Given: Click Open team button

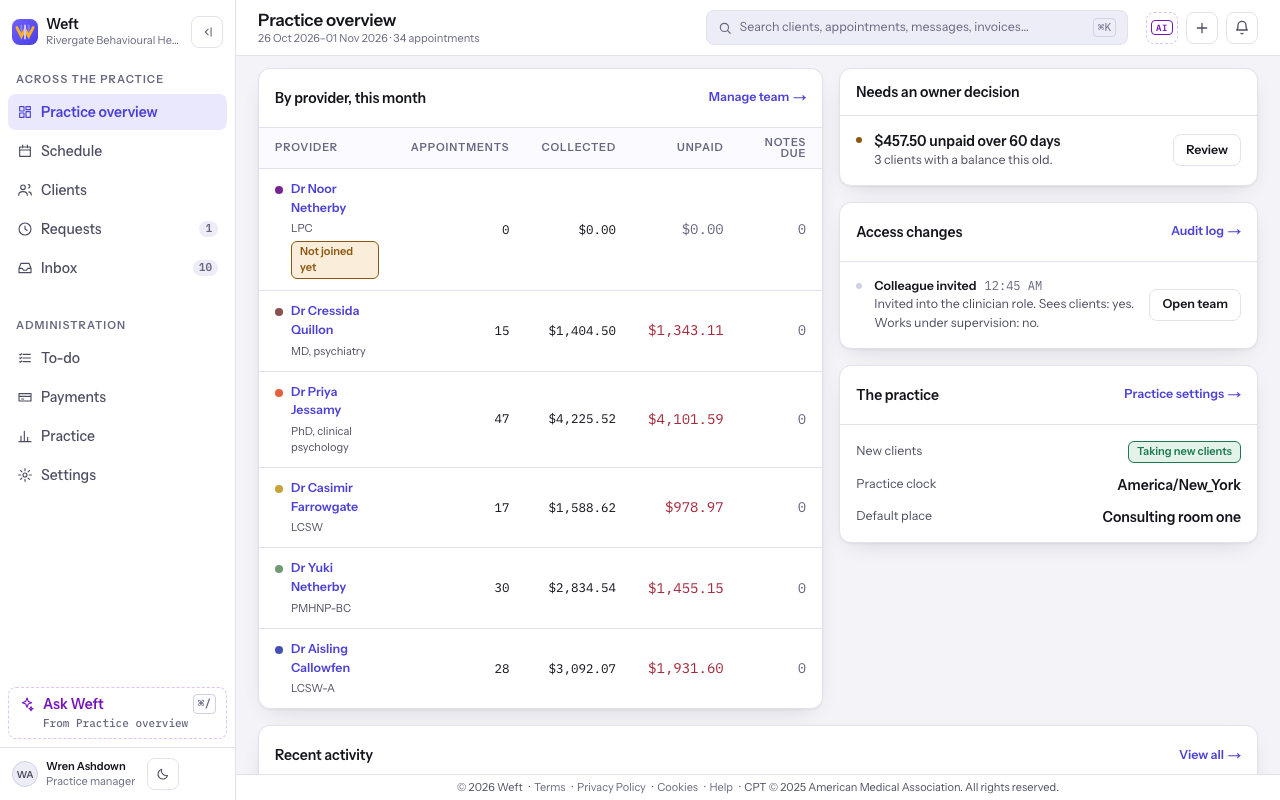Looking at the screenshot, I should coord(1195,304).
